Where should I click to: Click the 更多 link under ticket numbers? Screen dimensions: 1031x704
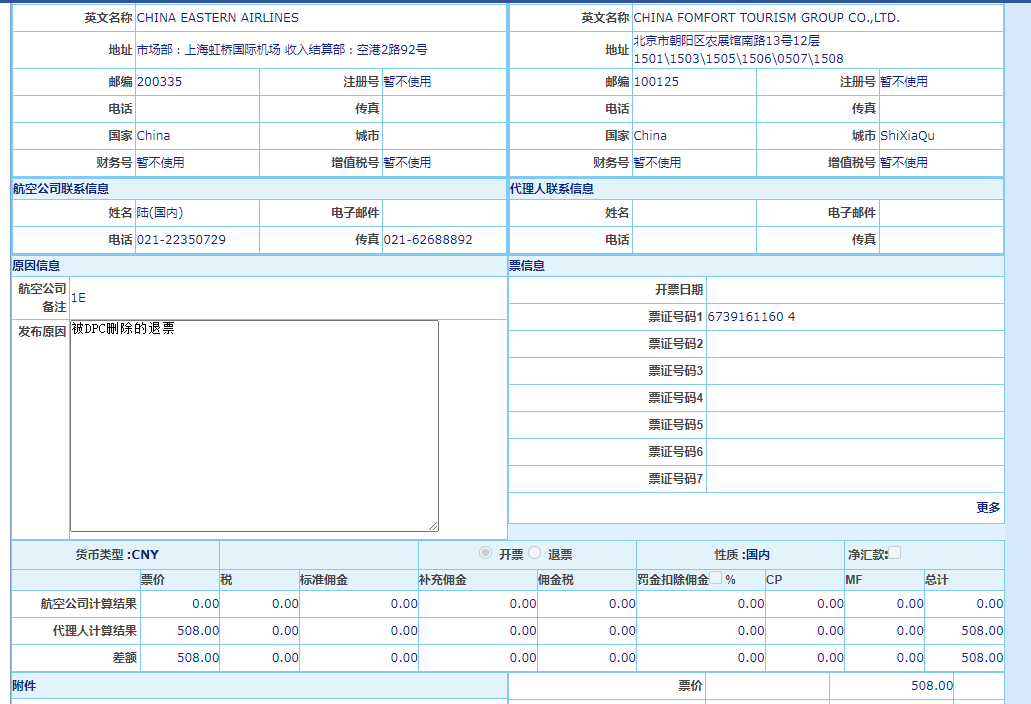coord(988,508)
